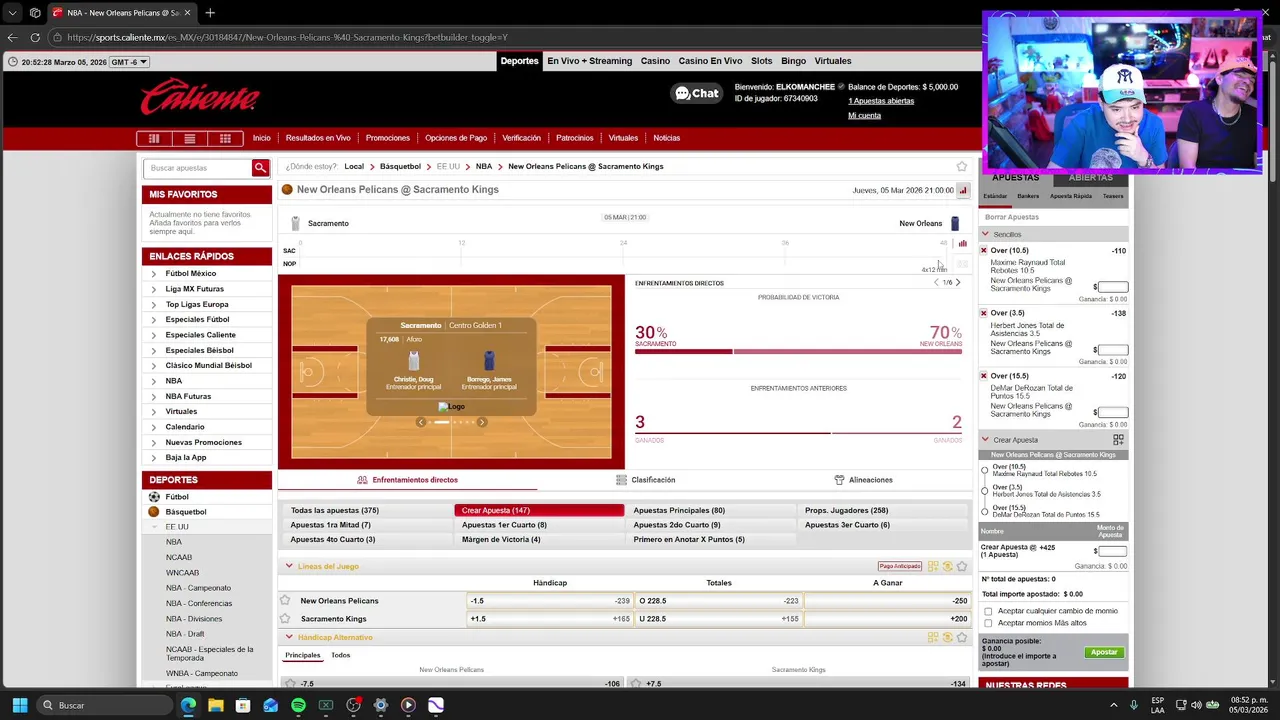Remove the Maxime Raynaud Over 10.5 selection
Image resolution: width=1280 pixels, height=720 pixels.
pyautogui.click(x=984, y=251)
